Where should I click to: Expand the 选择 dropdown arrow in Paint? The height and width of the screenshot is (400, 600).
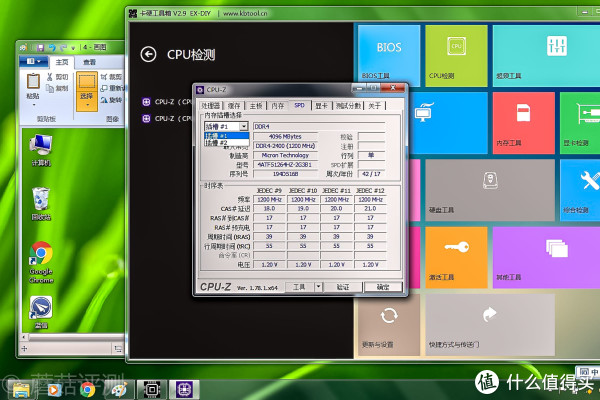click(x=87, y=104)
